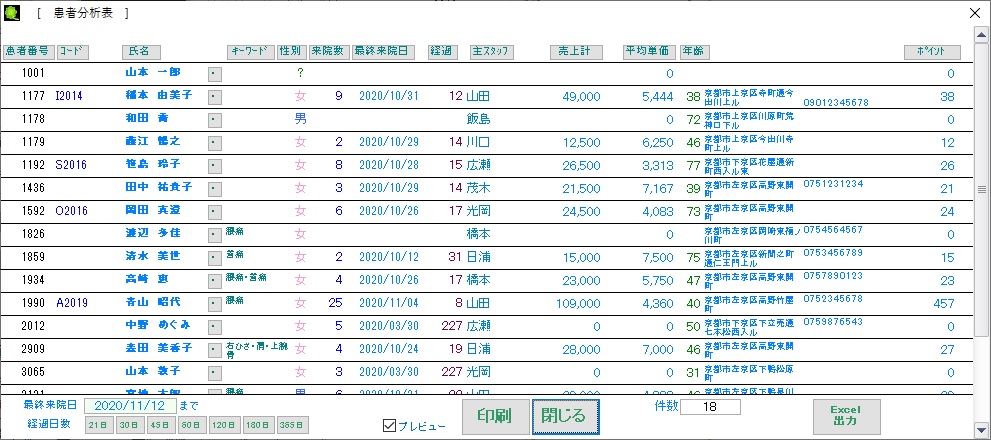
Task: Click last visit date 2020/10/12
Action: 389,257
